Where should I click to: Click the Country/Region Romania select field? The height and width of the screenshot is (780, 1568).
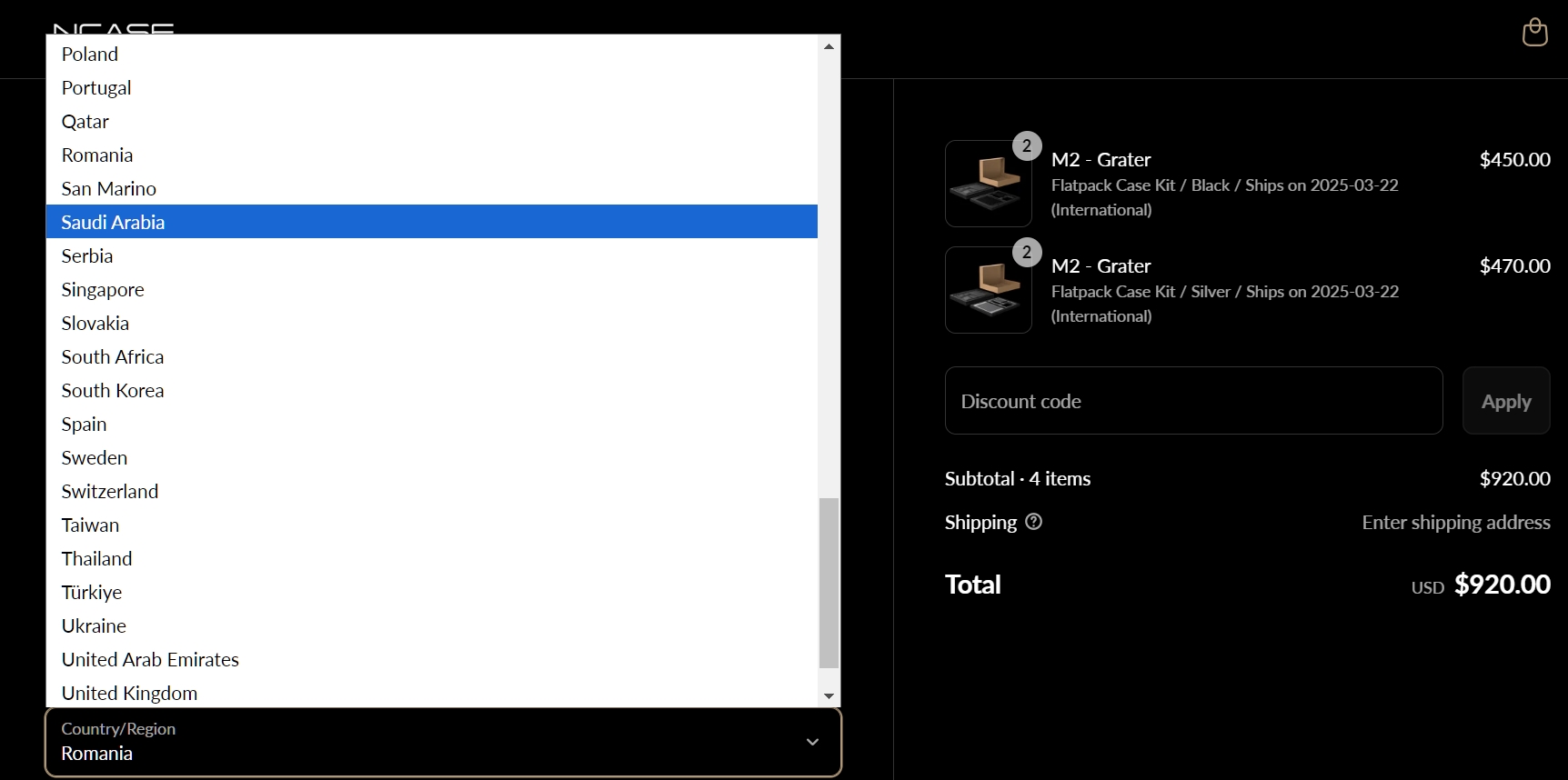[x=443, y=742]
